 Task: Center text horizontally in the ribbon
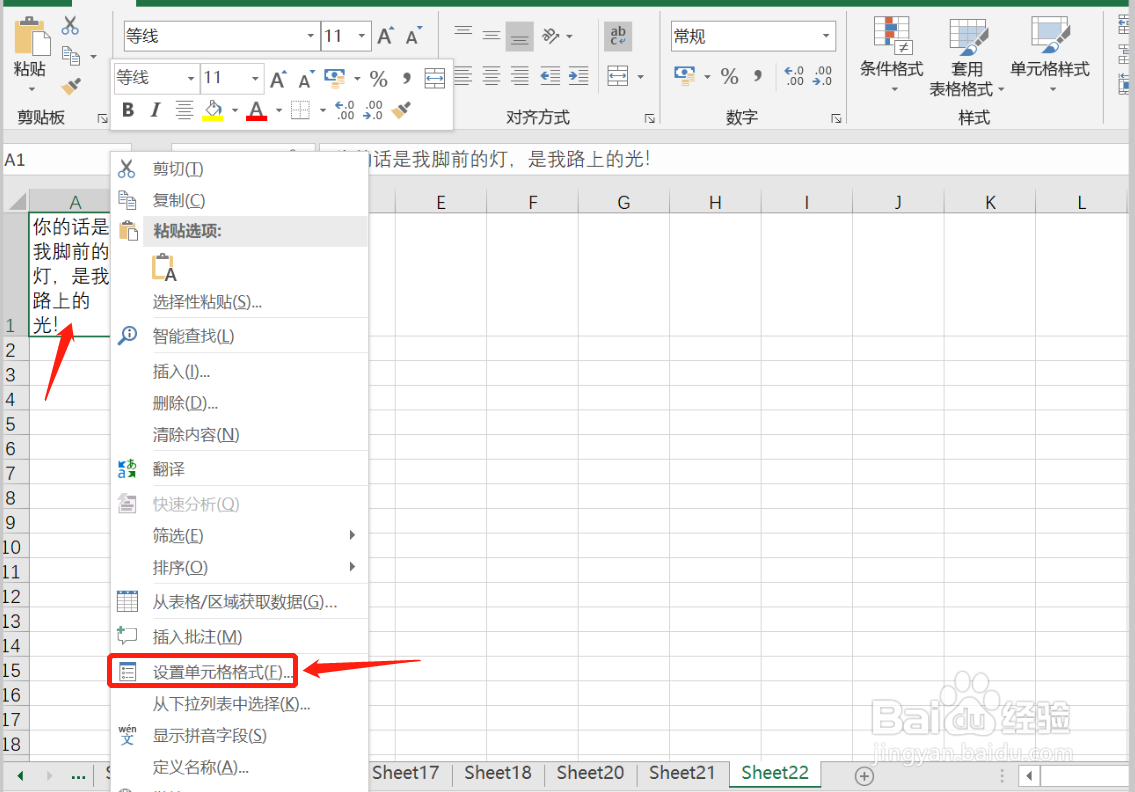click(x=491, y=75)
